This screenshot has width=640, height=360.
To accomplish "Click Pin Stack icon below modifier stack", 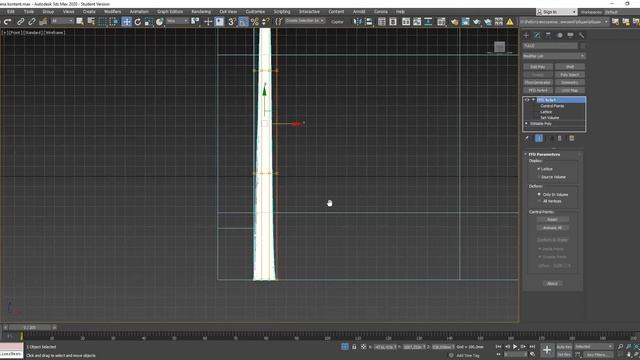I will click(x=527, y=138).
